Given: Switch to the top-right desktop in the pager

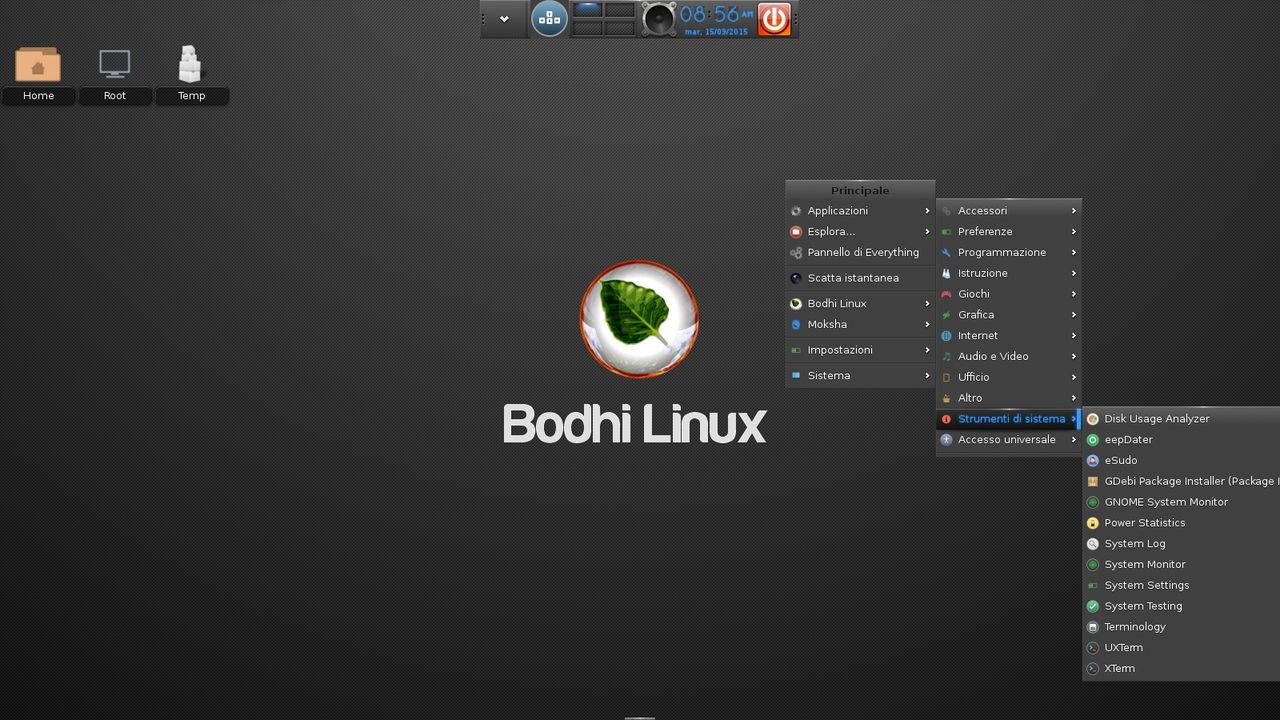Looking at the screenshot, I should 620,10.
